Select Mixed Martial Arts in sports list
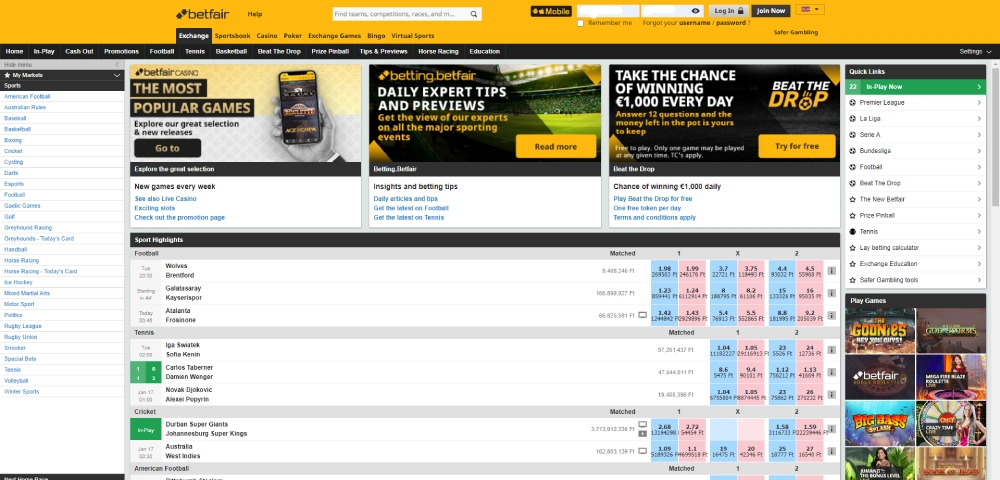Screen dimensions: 1000x480 pos(27,293)
